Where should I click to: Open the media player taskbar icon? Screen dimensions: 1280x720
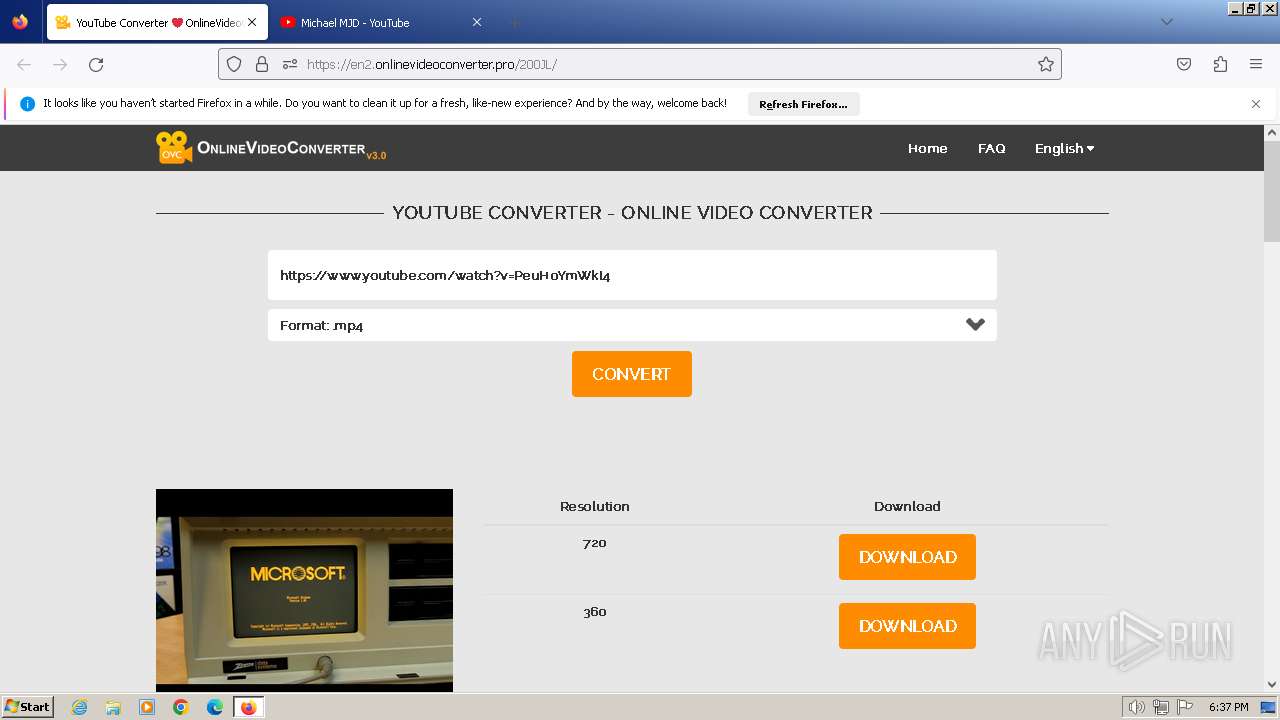(147, 707)
